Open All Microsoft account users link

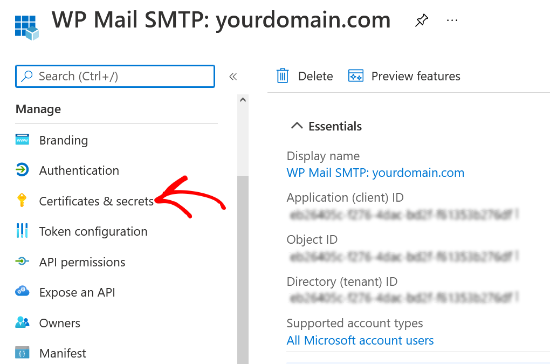360,340
